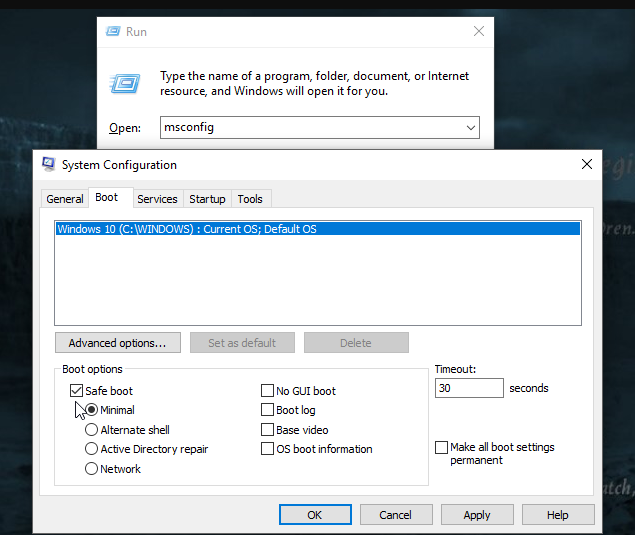Select the Minimal radio option
Image resolution: width=635 pixels, height=535 pixels.
click(x=92, y=410)
